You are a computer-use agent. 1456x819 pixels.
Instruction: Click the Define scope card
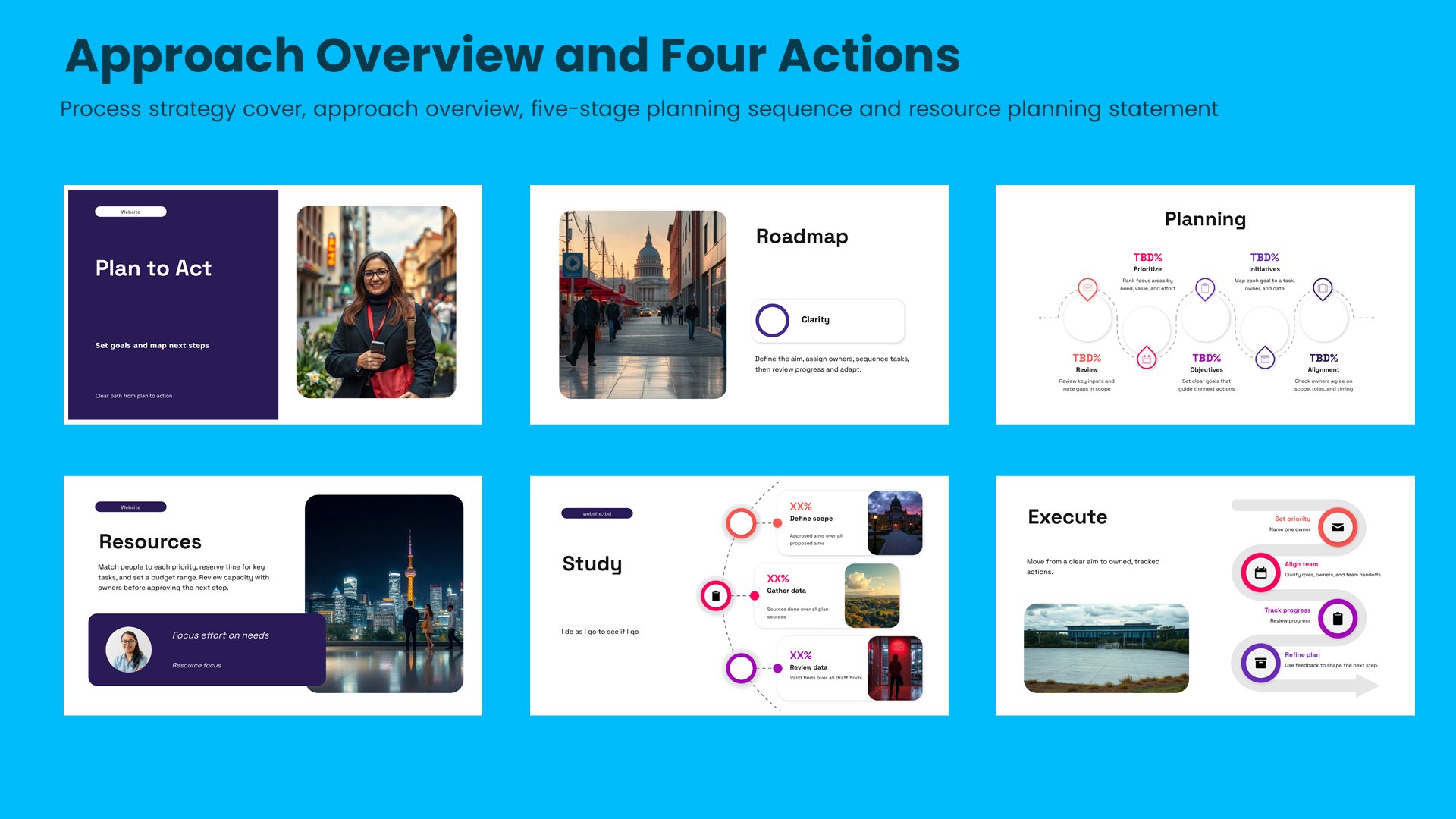[850, 522]
